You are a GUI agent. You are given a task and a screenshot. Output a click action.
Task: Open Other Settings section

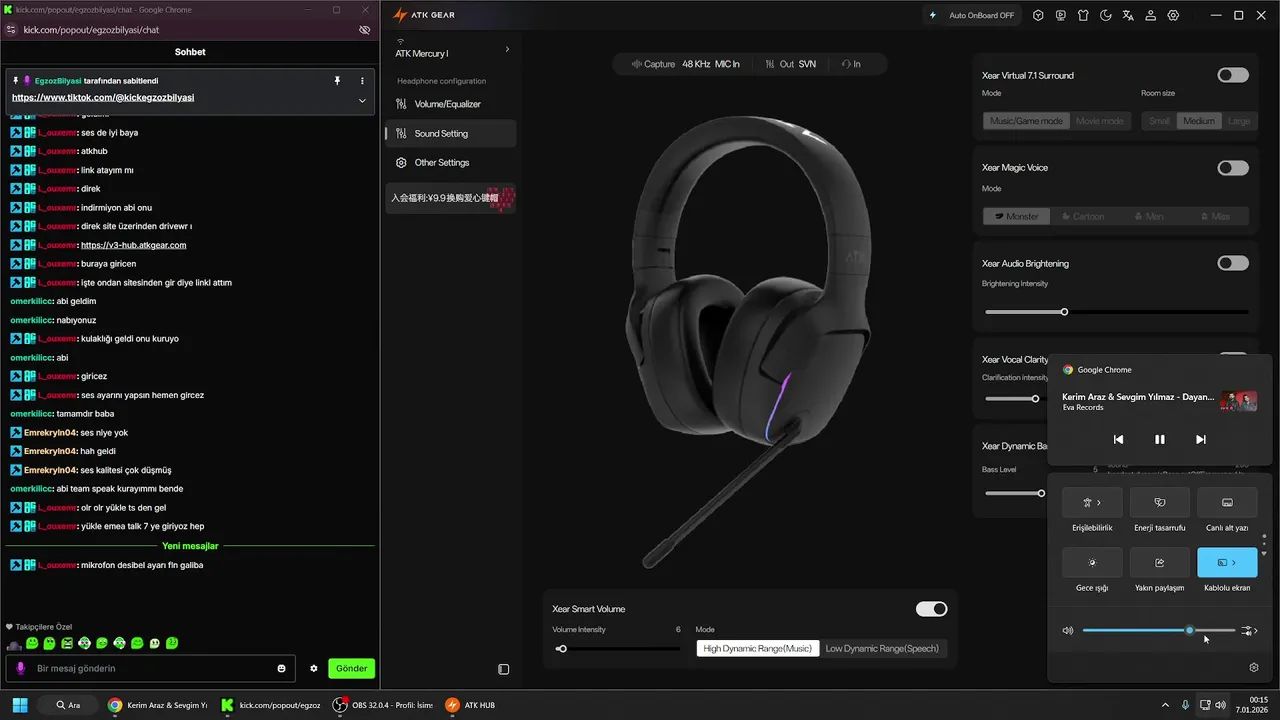[x=450, y=162]
